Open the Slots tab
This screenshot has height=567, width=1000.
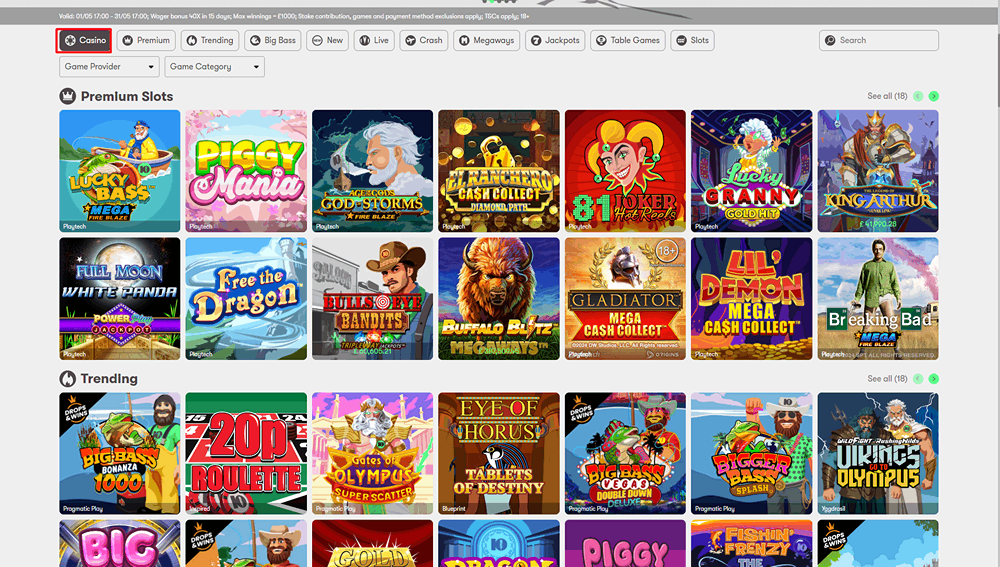tap(692, 40)
